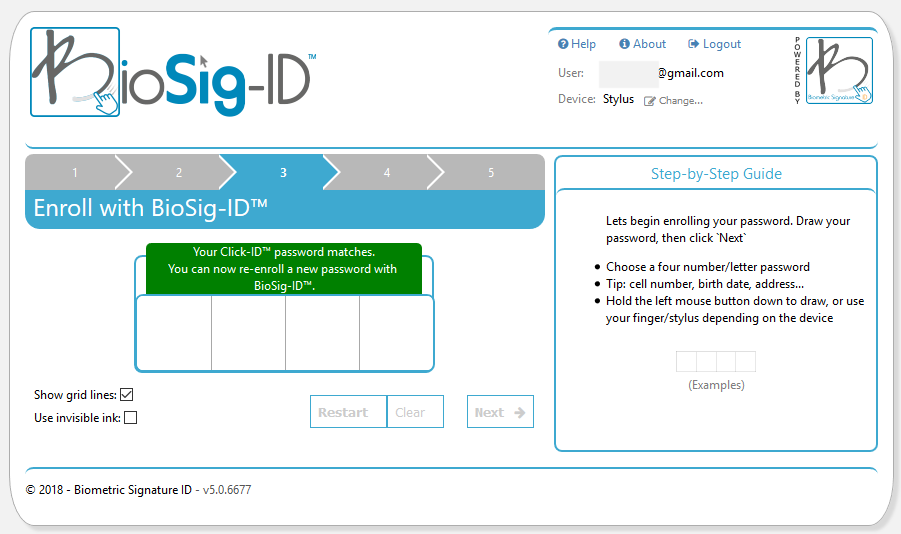Enable the Use invisible ink checkbox
901x534 pixels.
click(130, 418)
